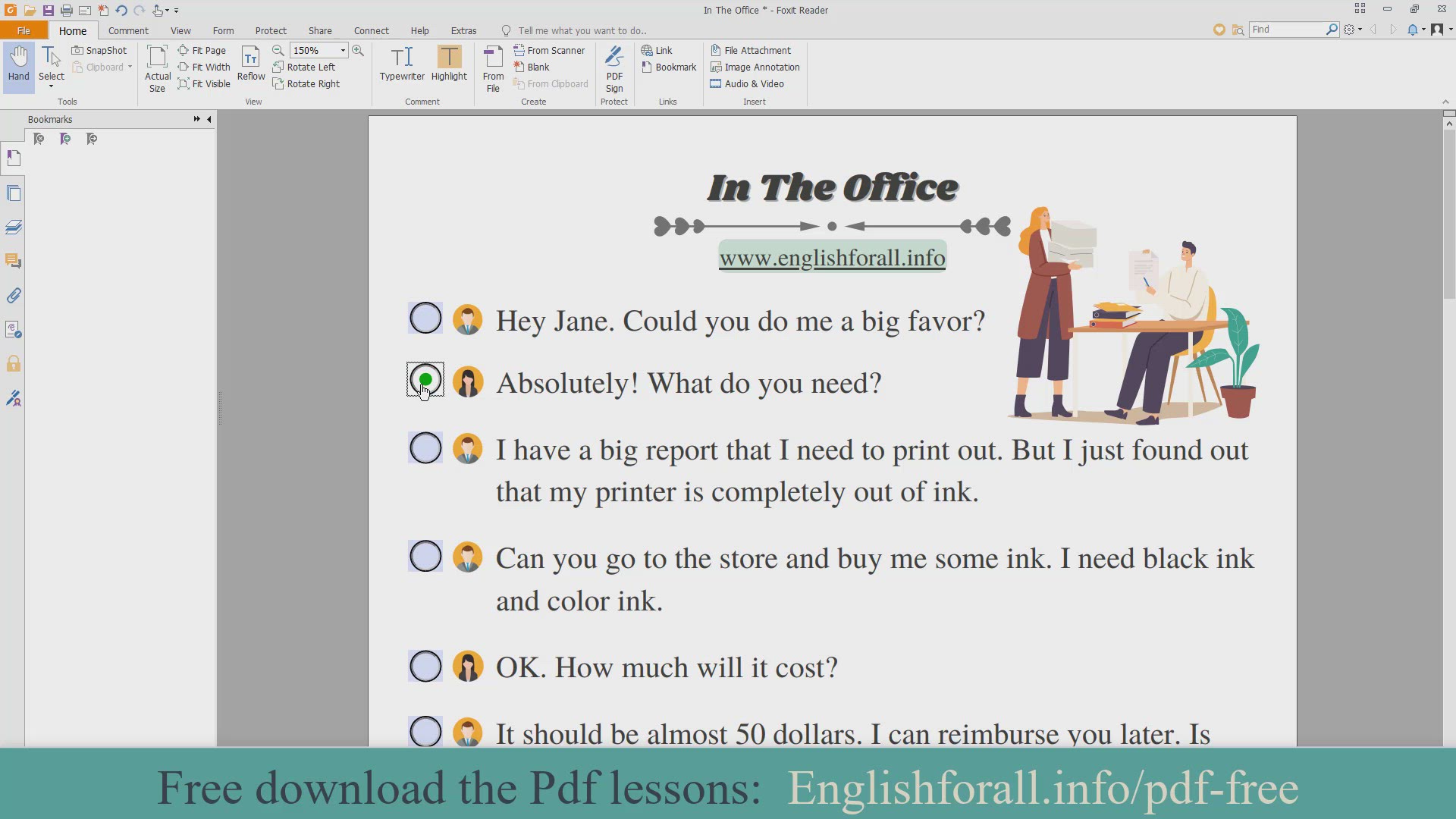
Task: Open the 150% zoom level dropdown
Action: point(343,50)
